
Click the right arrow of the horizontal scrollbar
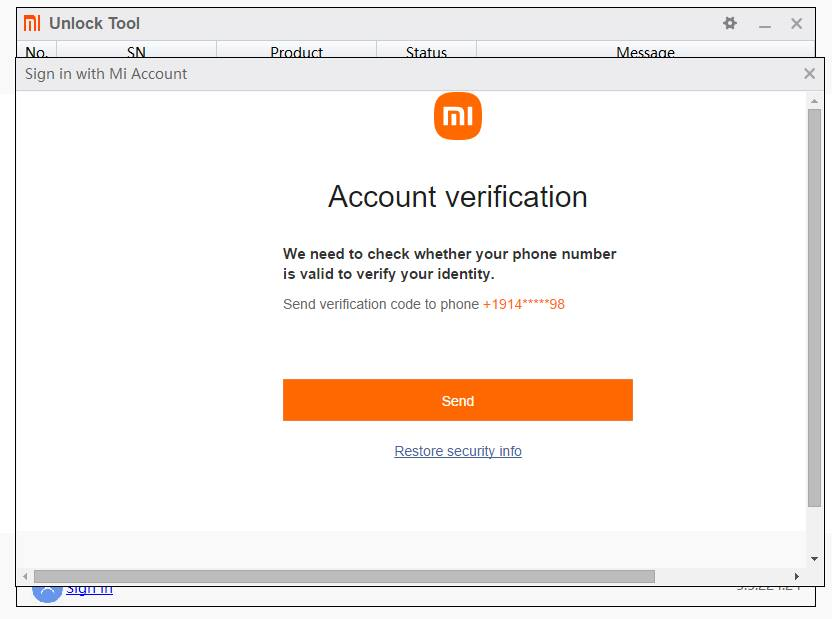tap(795, 575)
